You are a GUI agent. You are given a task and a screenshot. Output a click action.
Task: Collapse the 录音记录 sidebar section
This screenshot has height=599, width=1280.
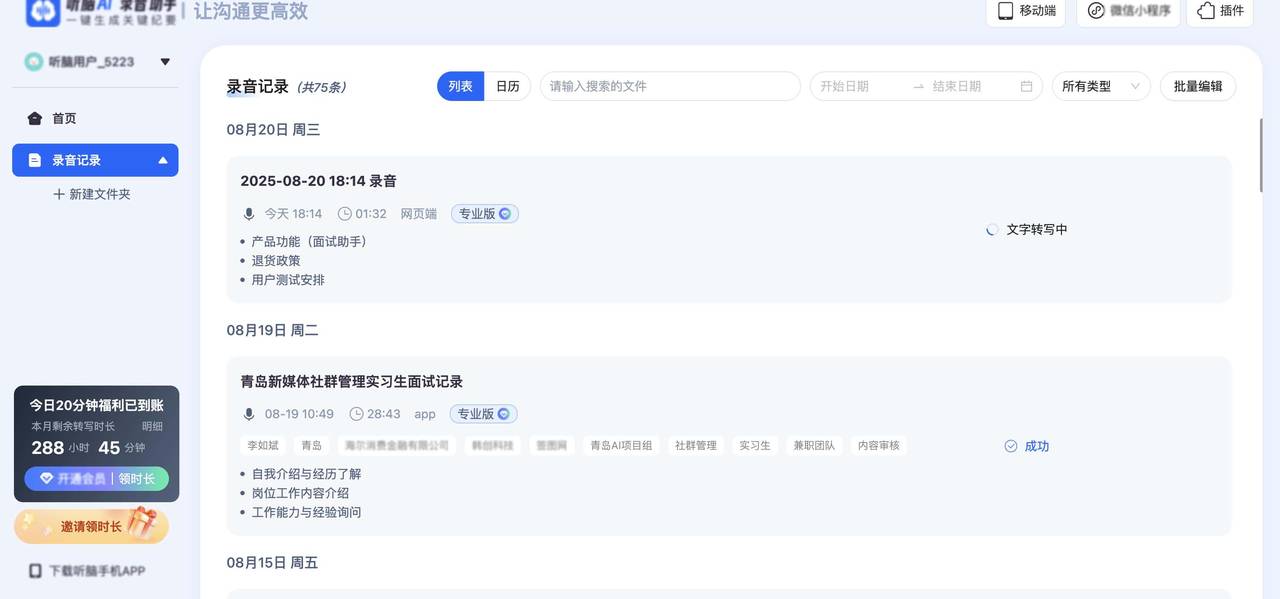coord(163,159)
